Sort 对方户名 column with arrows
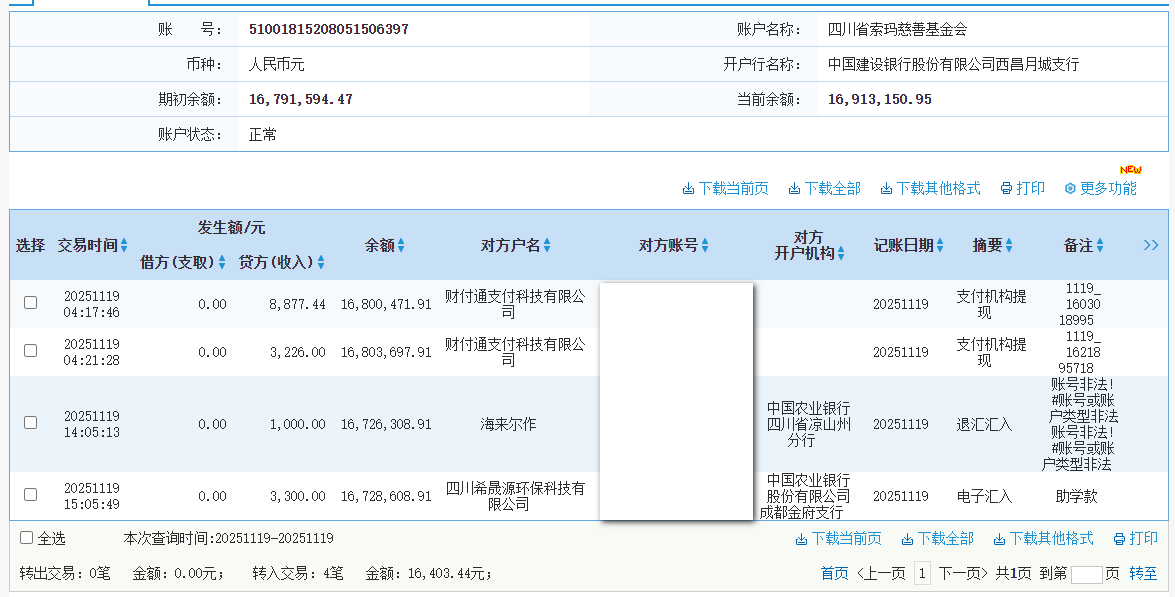Viewport: 1175px width, 597px height. (x=547, y=246)
